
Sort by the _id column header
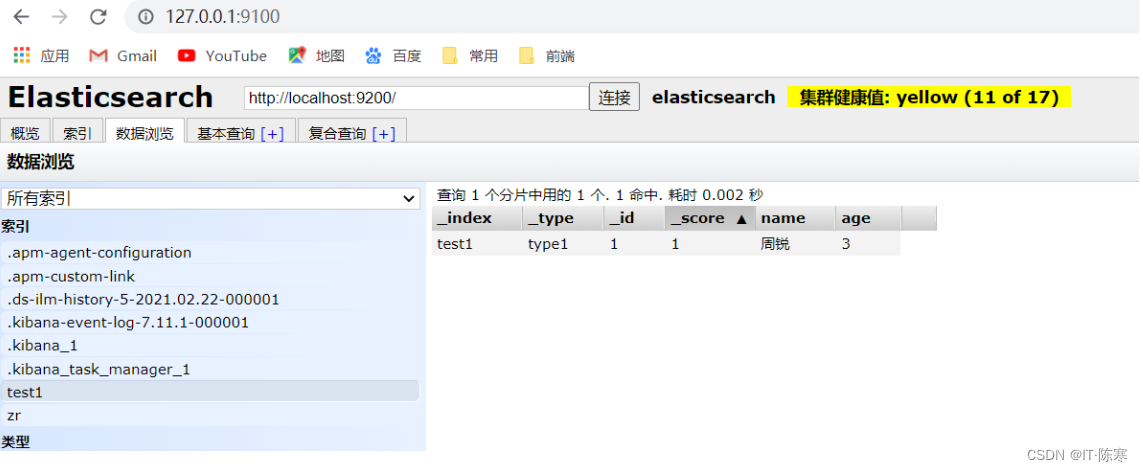point(634,219)
